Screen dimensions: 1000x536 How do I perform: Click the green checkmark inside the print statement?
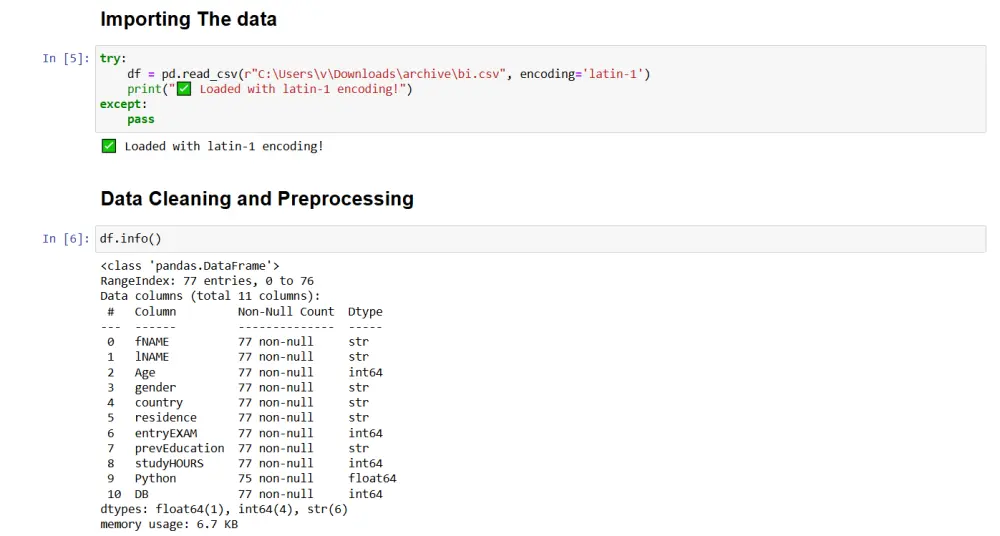point(184,89)
